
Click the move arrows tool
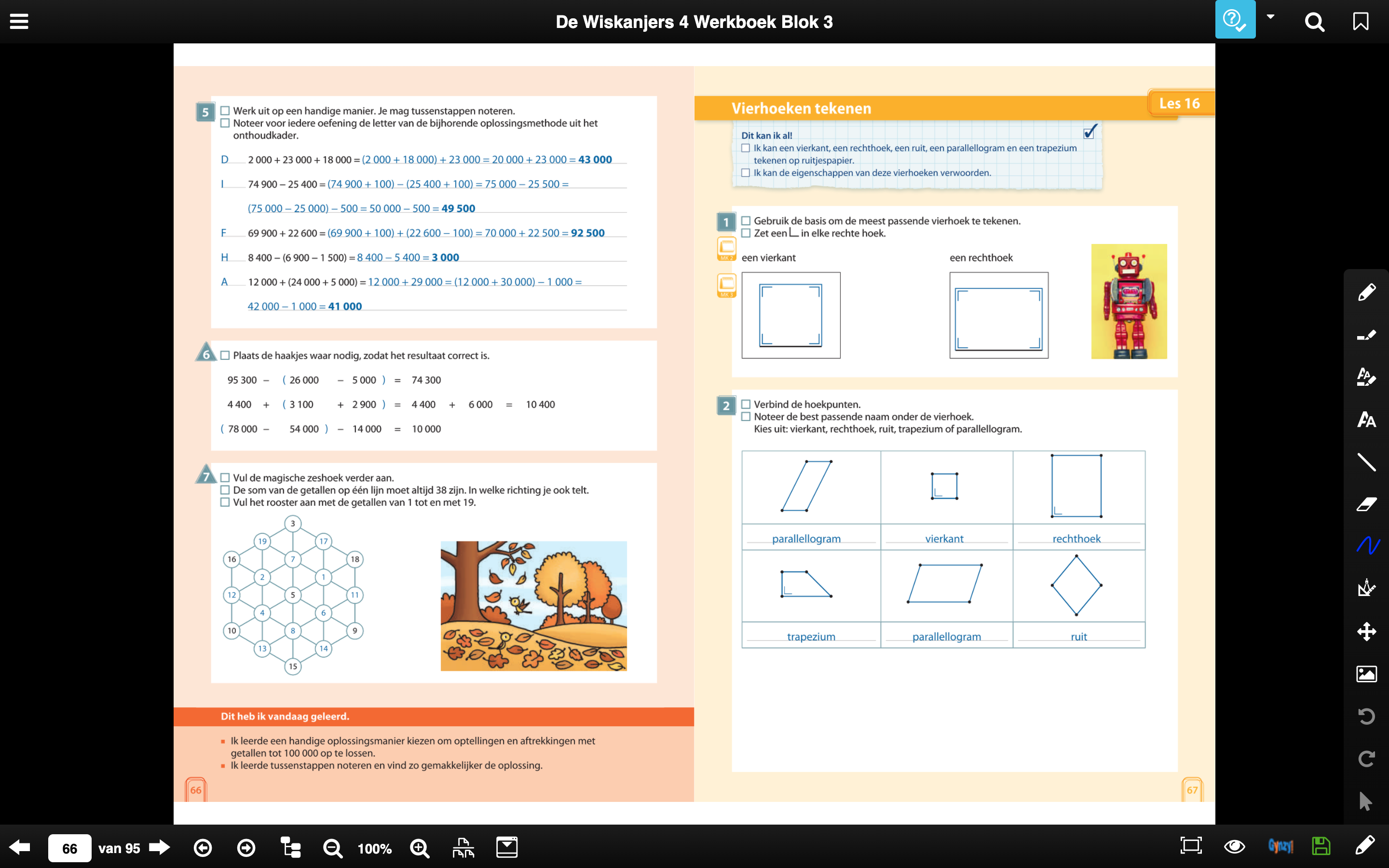[x=1366, y=632]
